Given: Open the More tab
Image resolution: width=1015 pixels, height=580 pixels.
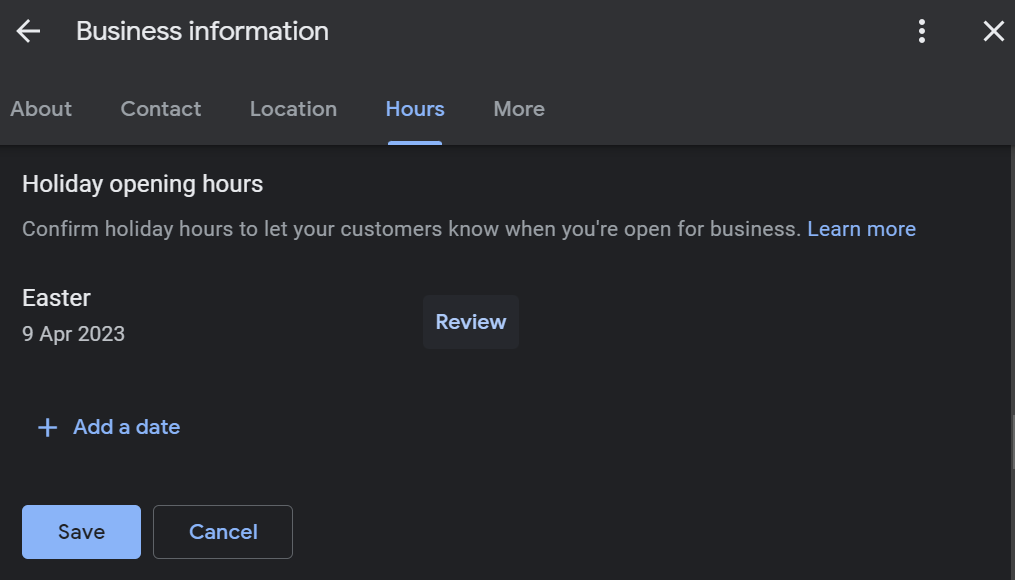Looking at the screenshot, I should (519, 109).
